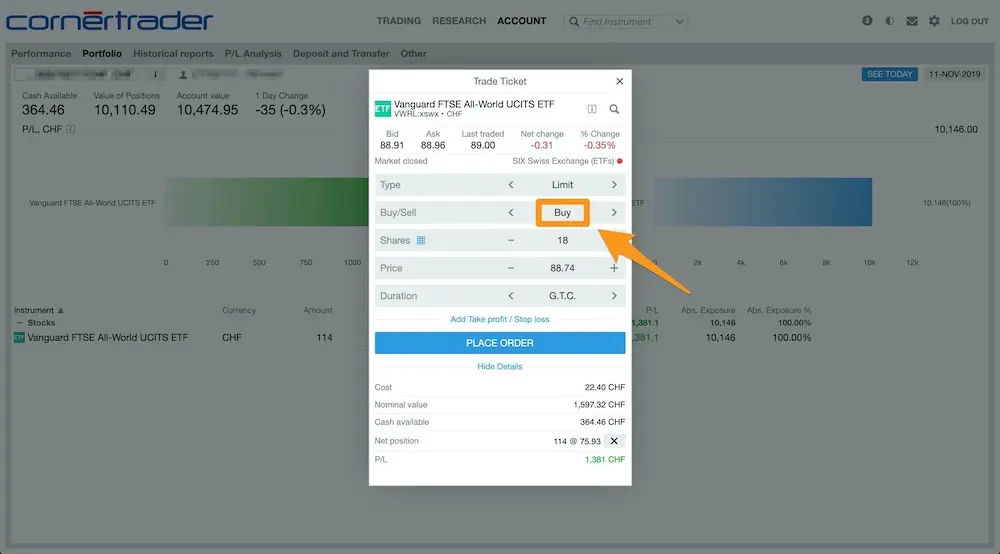The height and width of the screenshot is (554, 1000).
Task: Click the user person icon
Action: (183, 75)
